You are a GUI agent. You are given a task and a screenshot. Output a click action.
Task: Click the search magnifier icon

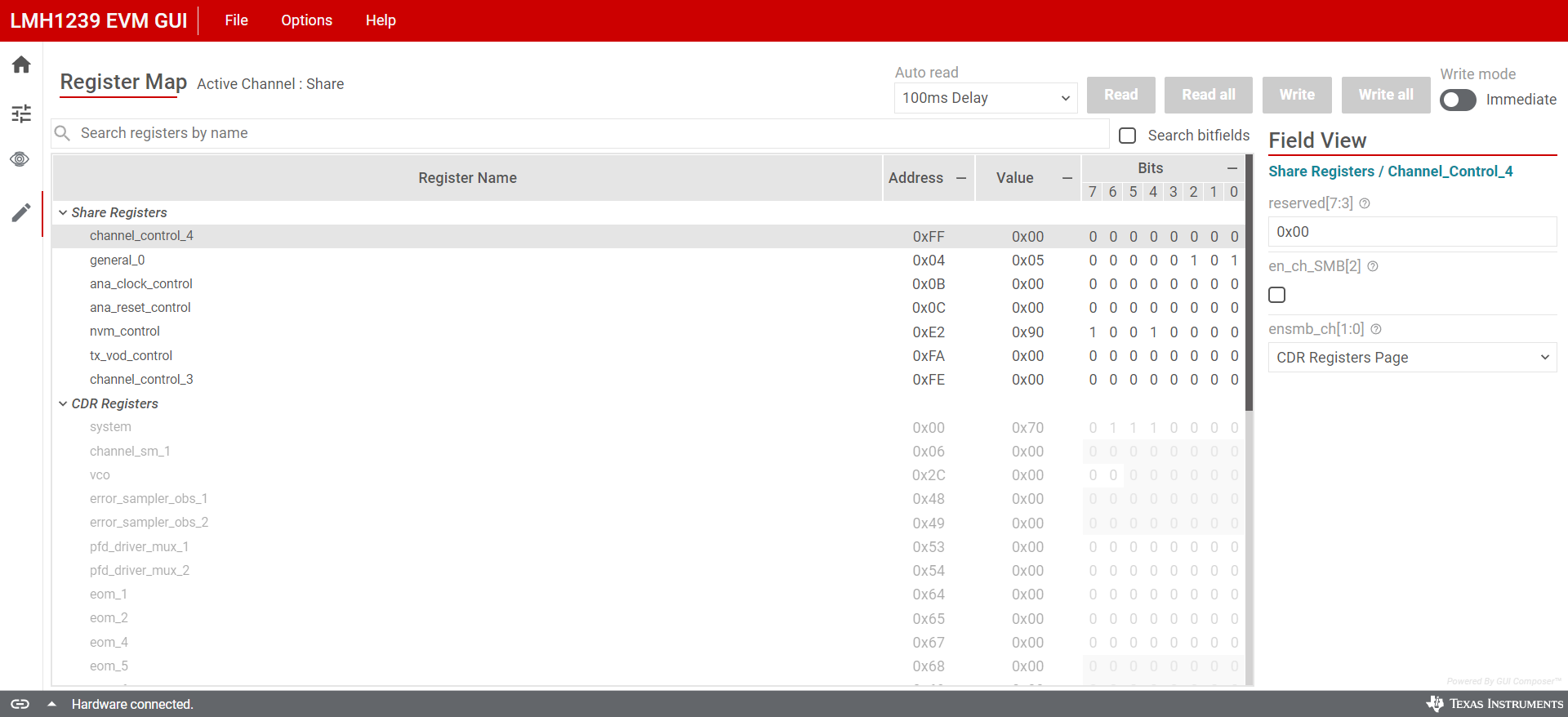(x=62, y=133)
